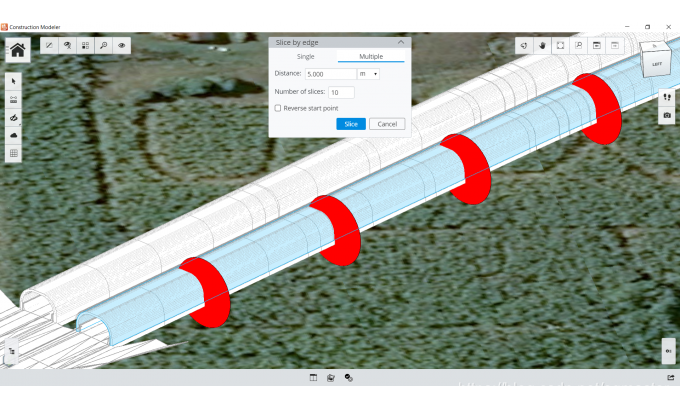Viewport: 680px width, 408px height.
Task: Click the Home house icon
Action: 18,50
